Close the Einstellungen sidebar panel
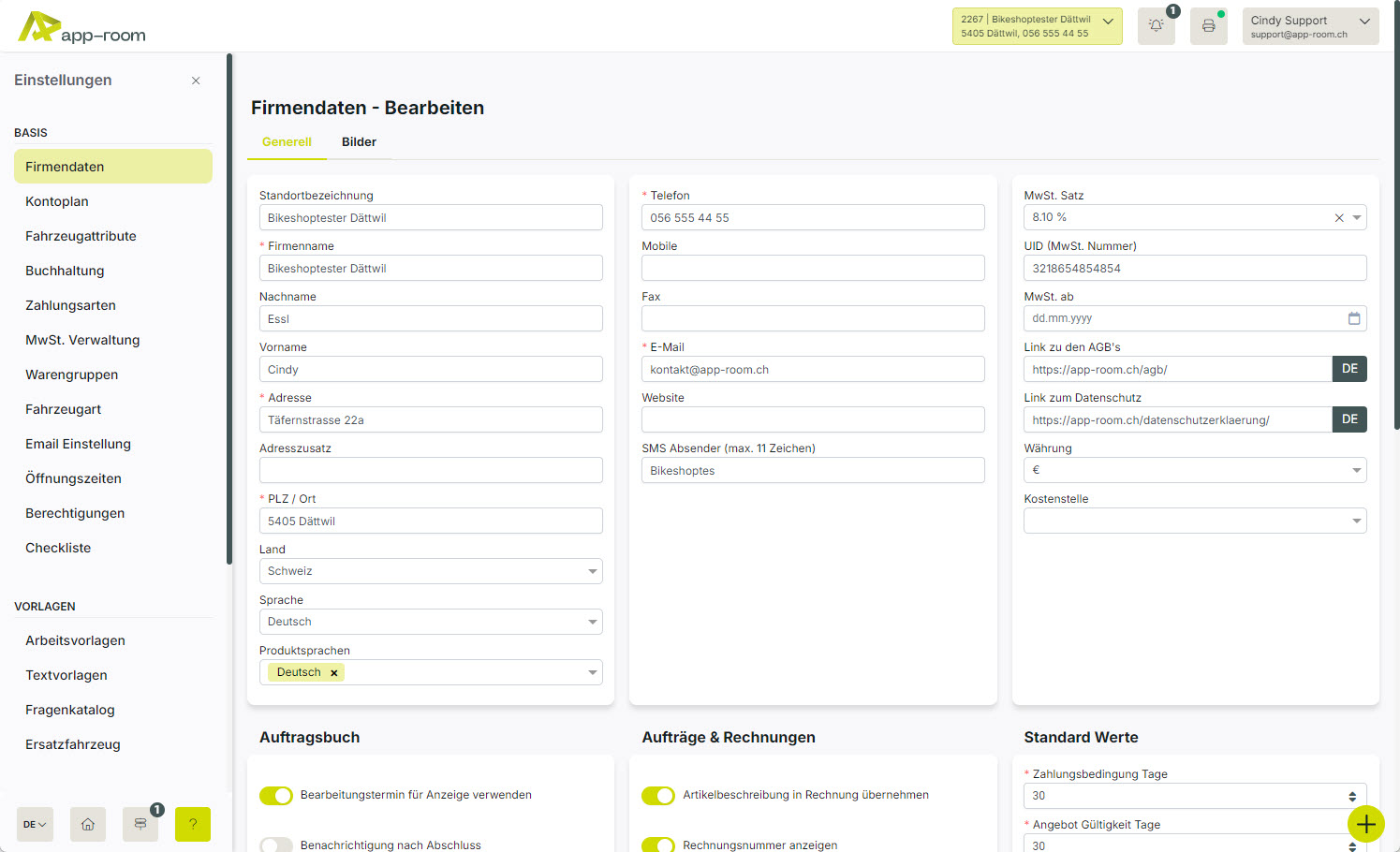1400x852 pixels. [196, 81]
